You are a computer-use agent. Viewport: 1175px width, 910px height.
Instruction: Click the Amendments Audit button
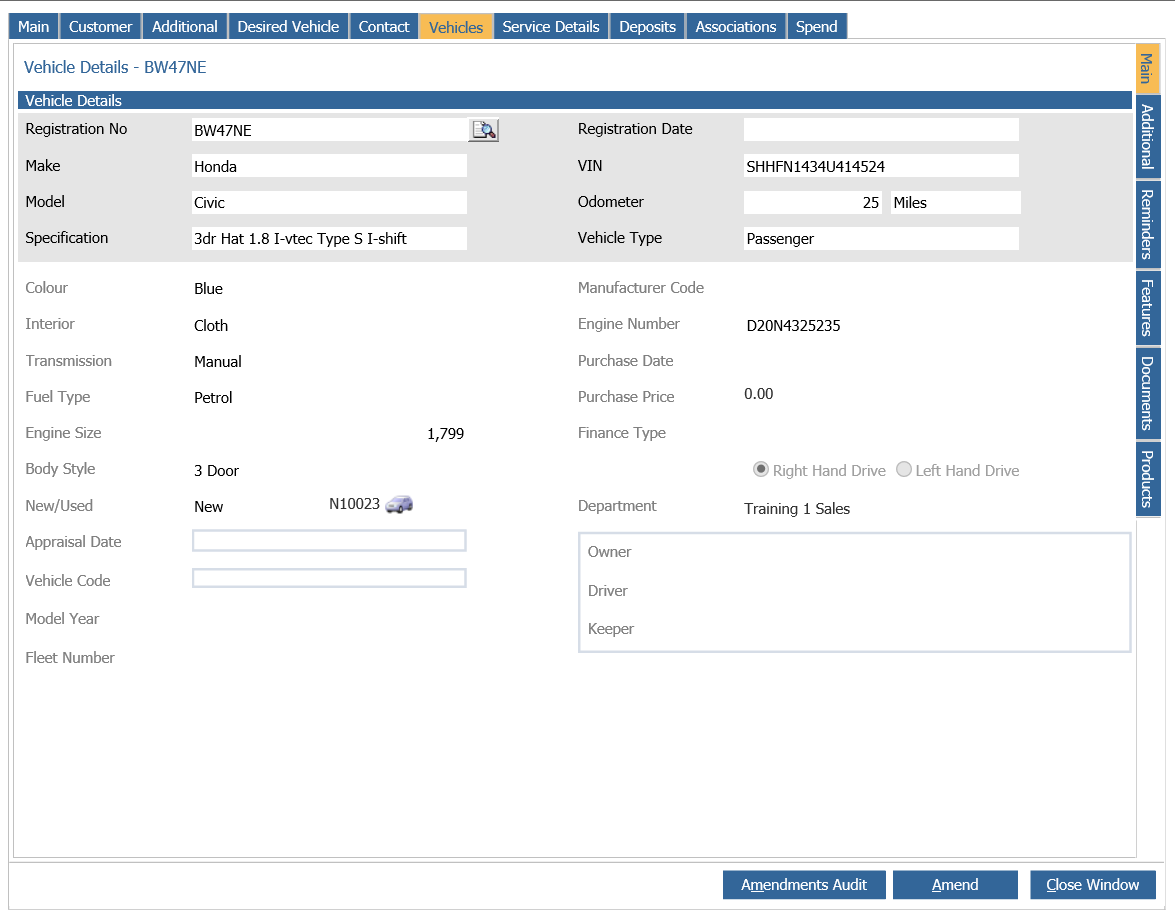tap(804, 885)
